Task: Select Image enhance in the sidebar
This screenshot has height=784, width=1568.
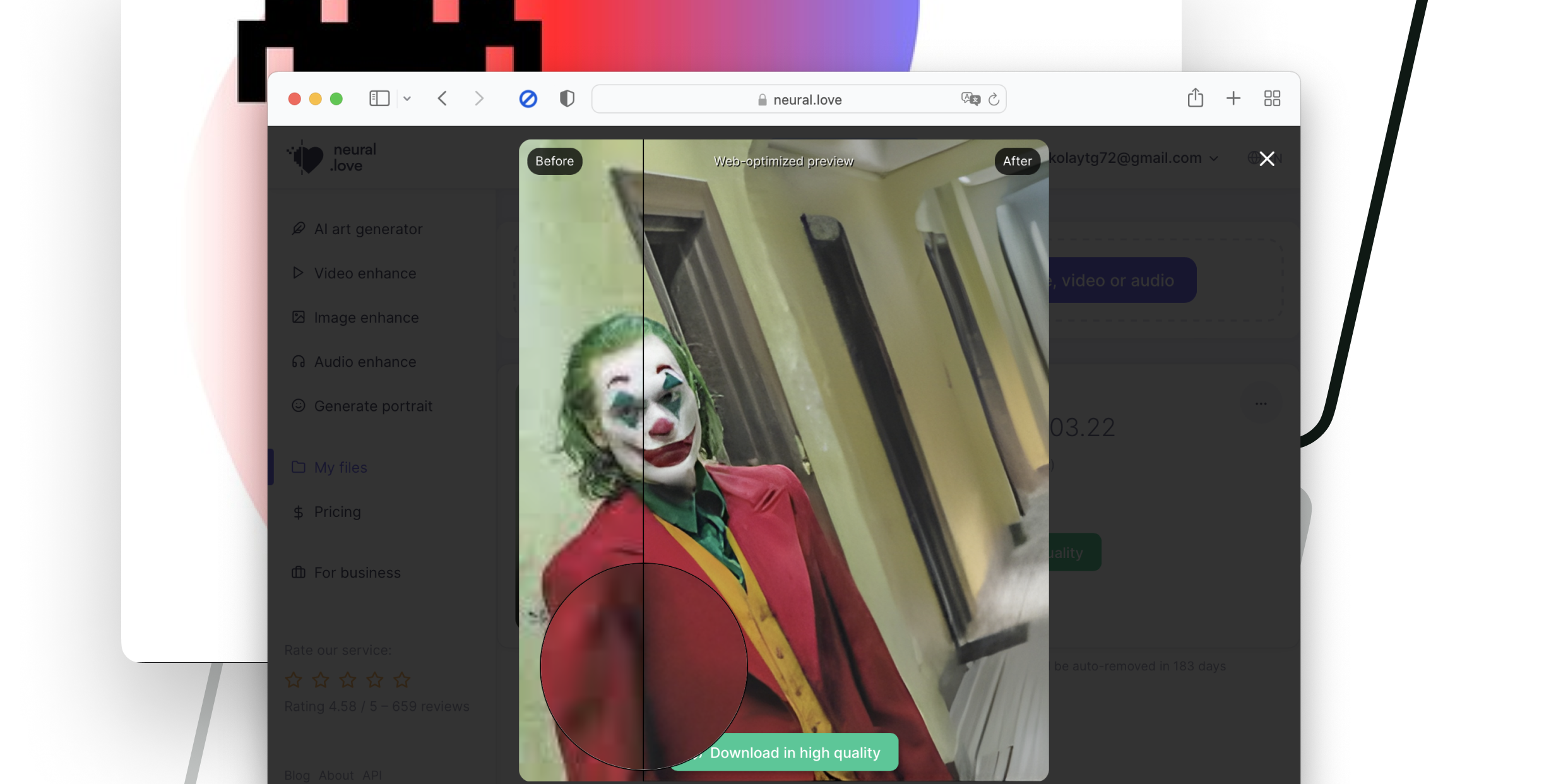Action: (x=366, y=318)
